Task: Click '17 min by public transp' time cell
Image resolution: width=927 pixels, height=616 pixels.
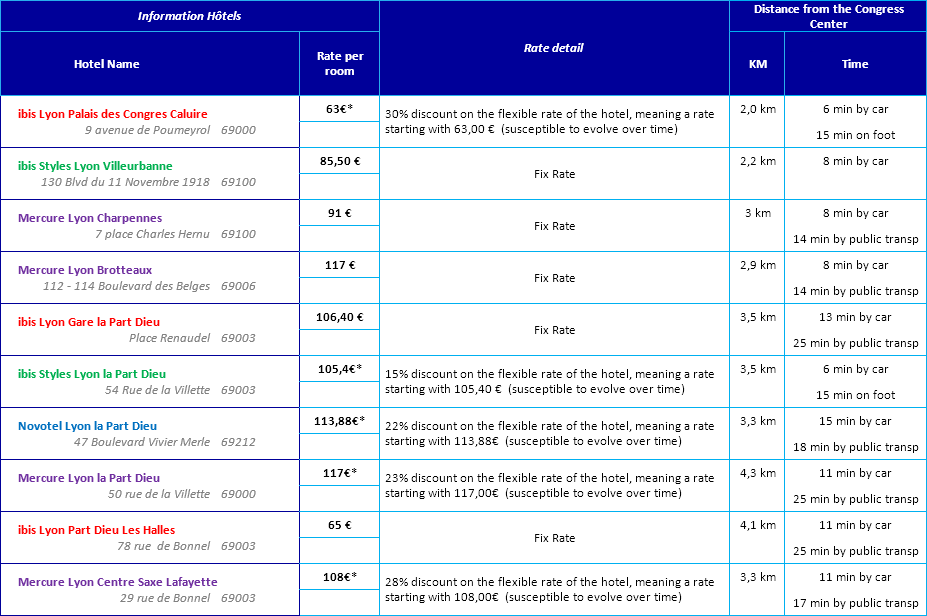Action: [855, 603]
